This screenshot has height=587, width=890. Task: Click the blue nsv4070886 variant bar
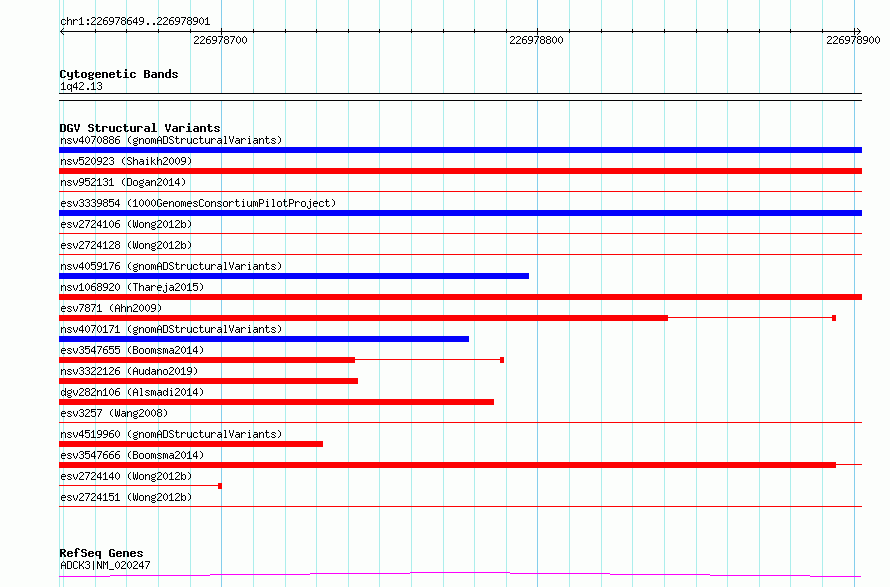click(x=460, y=150)
